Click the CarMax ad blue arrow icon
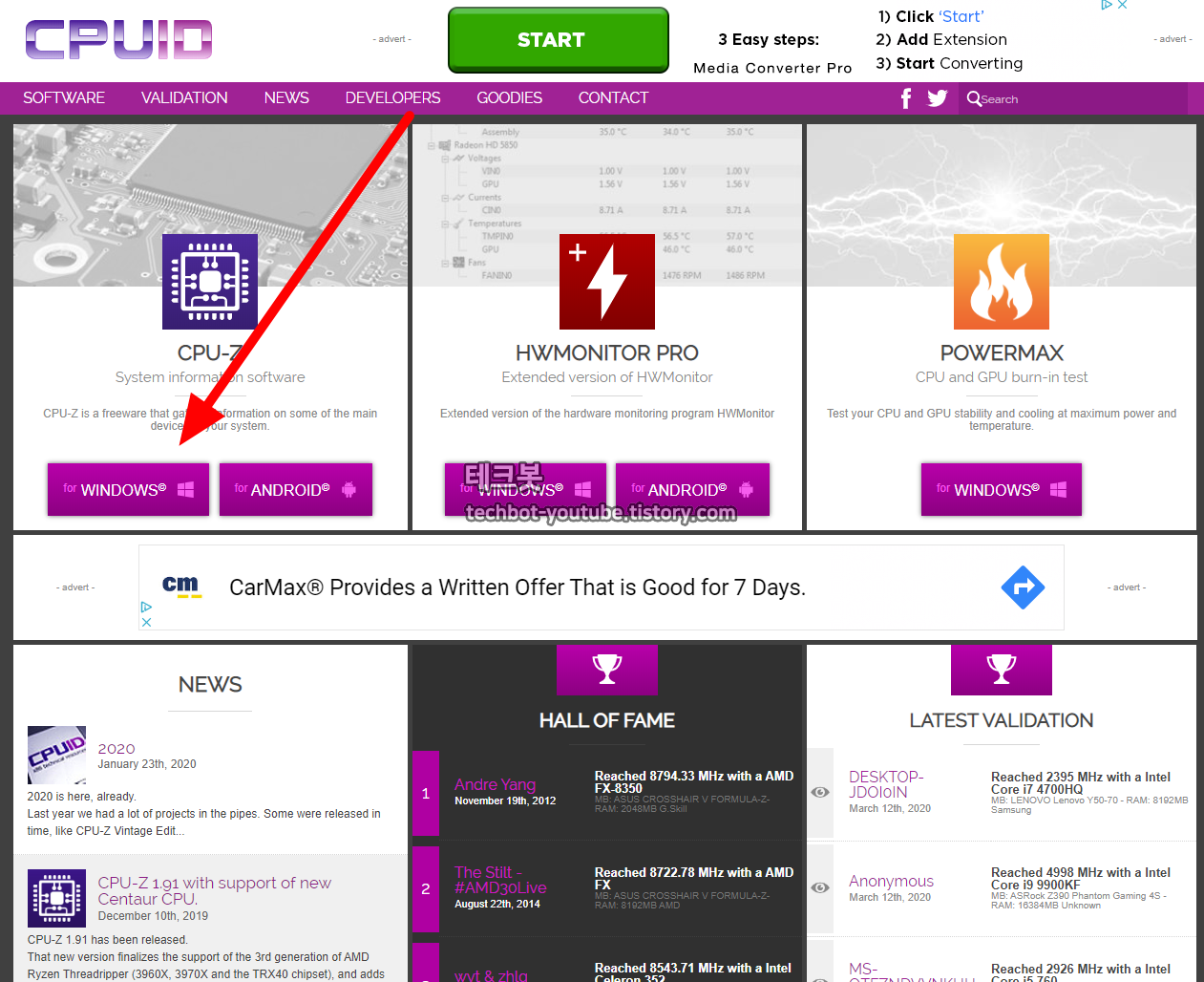 1023,587
